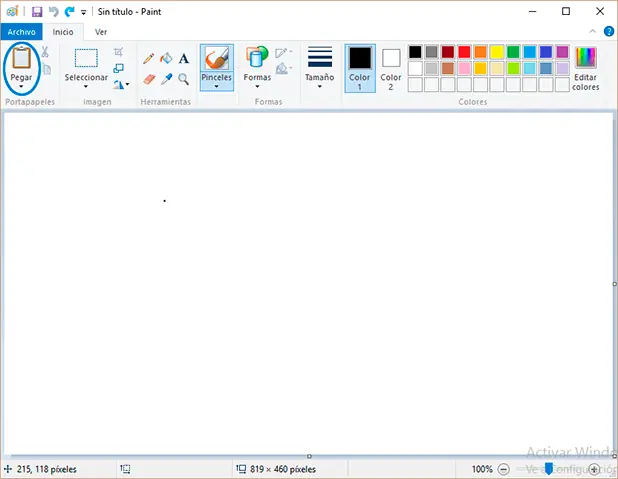This screenshot has width=618, height=479.
Task: Select the rectangular Seleccionar tool
Action: pyautogui.click(x=86, y=58)
